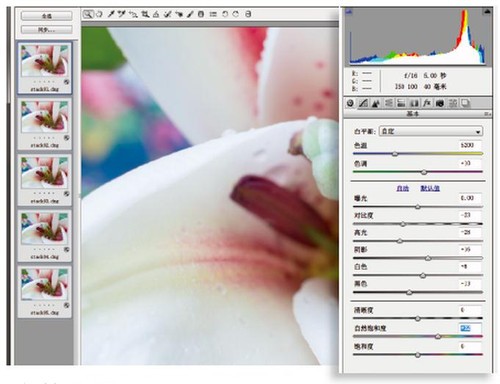This screenshot has width=500, height=384.
Task: Open the Lens Corrections panel tab
Action: point(414,103)
